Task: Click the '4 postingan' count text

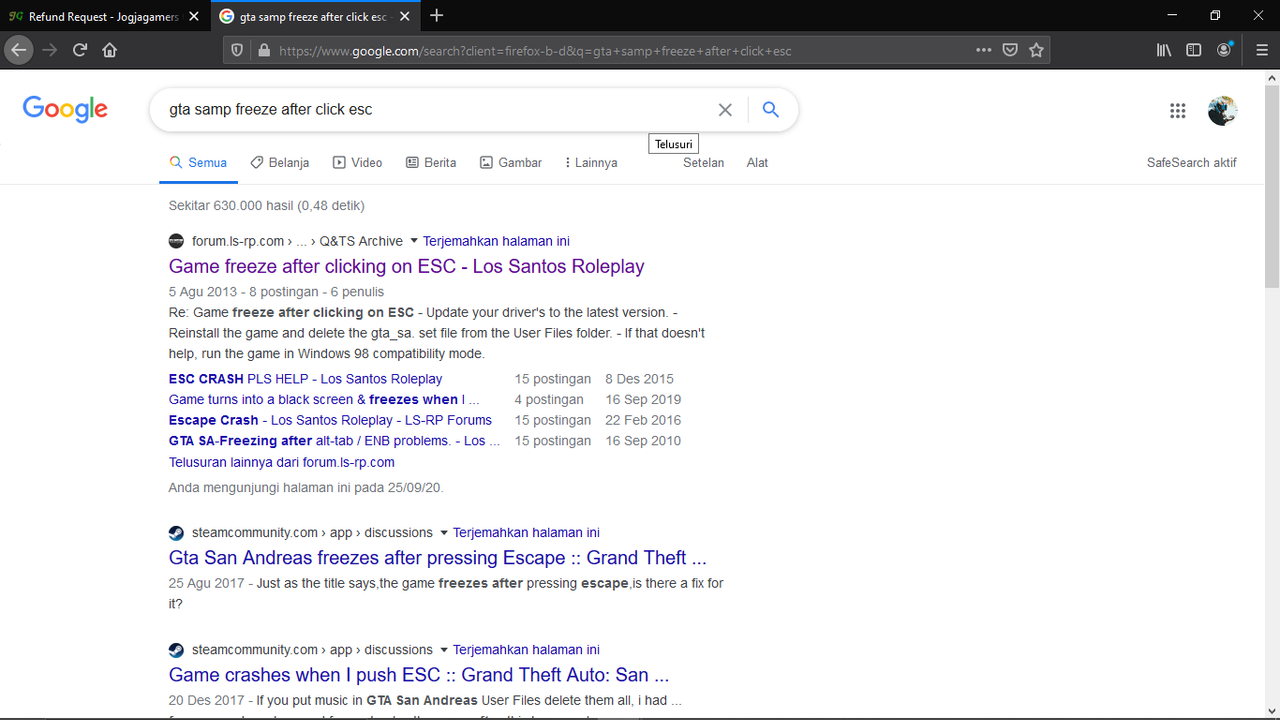Action: [549, 399]
